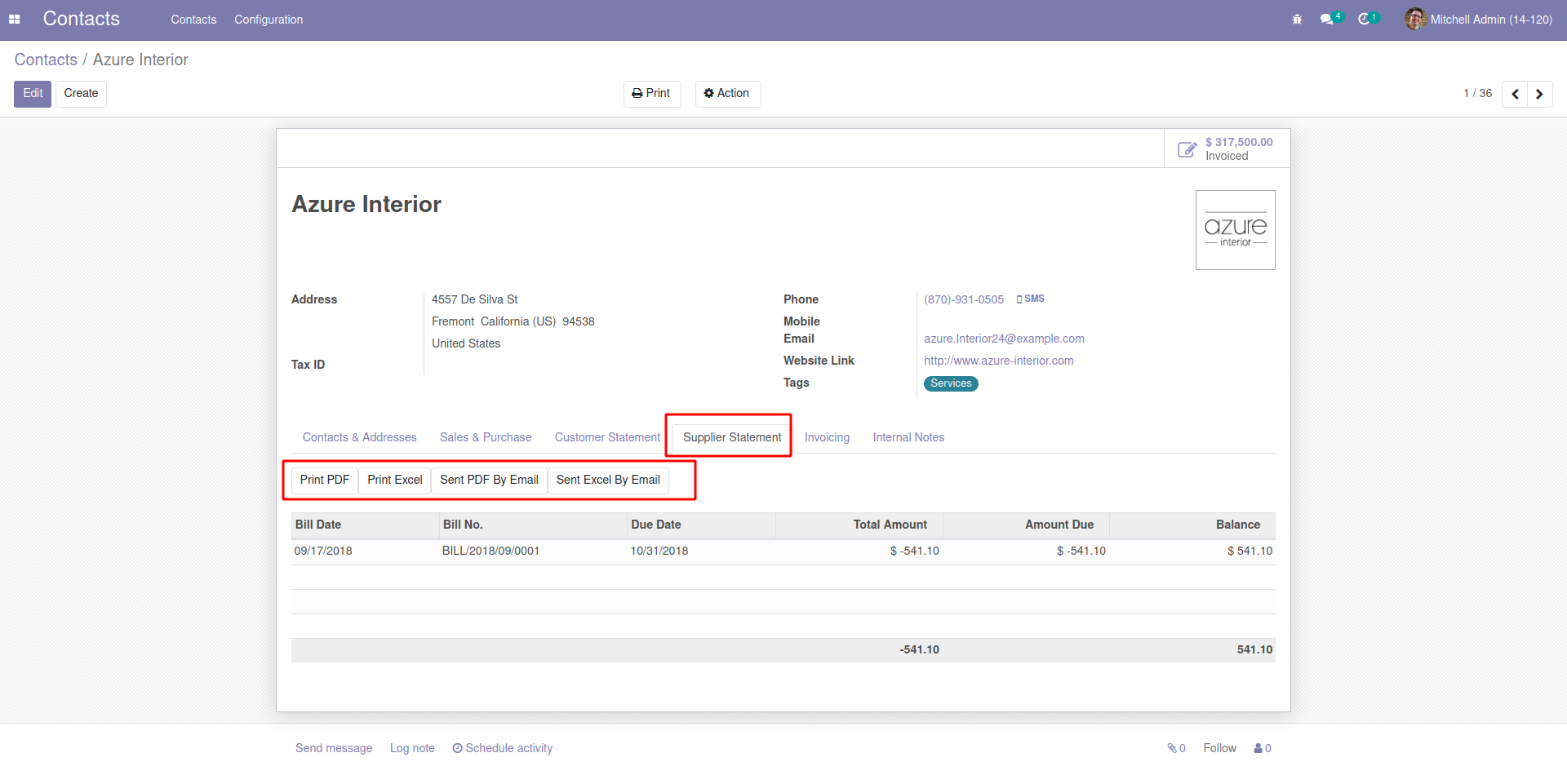
Task: Click Sent PDF By Email button
Action: coord(489,480)
